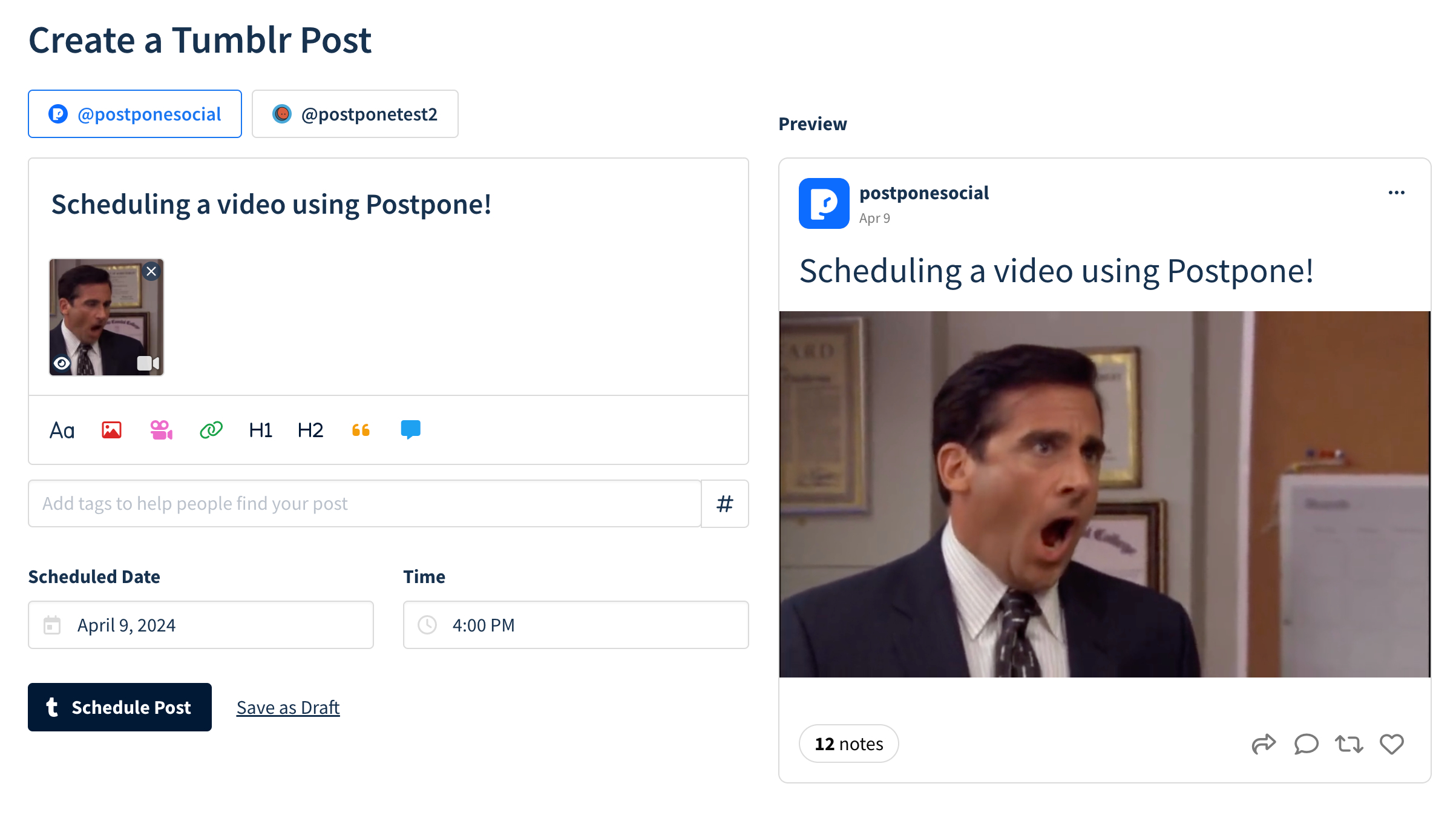Add a text block with Aa icon
Screen dimensions: 1456x821
pos(62,430)
